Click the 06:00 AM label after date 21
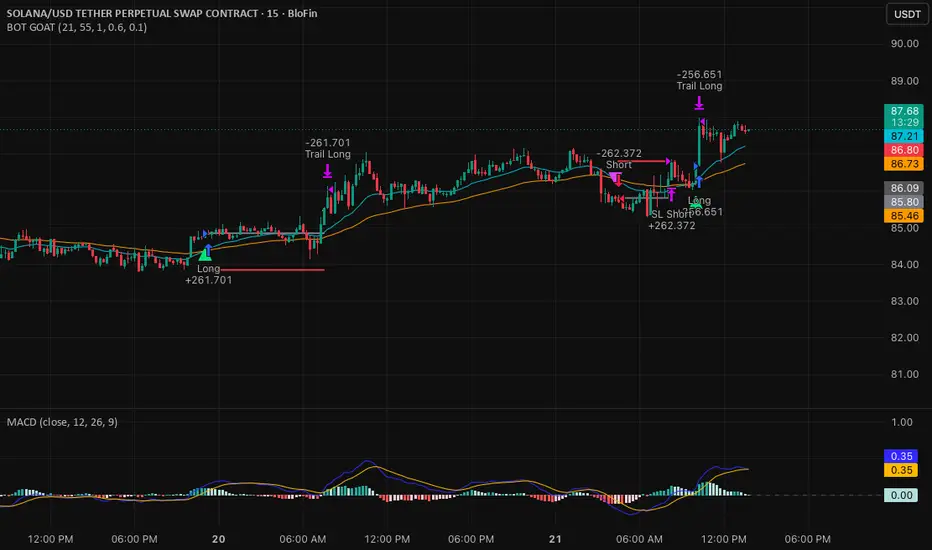932x550 pixels. tap(639, 539)
